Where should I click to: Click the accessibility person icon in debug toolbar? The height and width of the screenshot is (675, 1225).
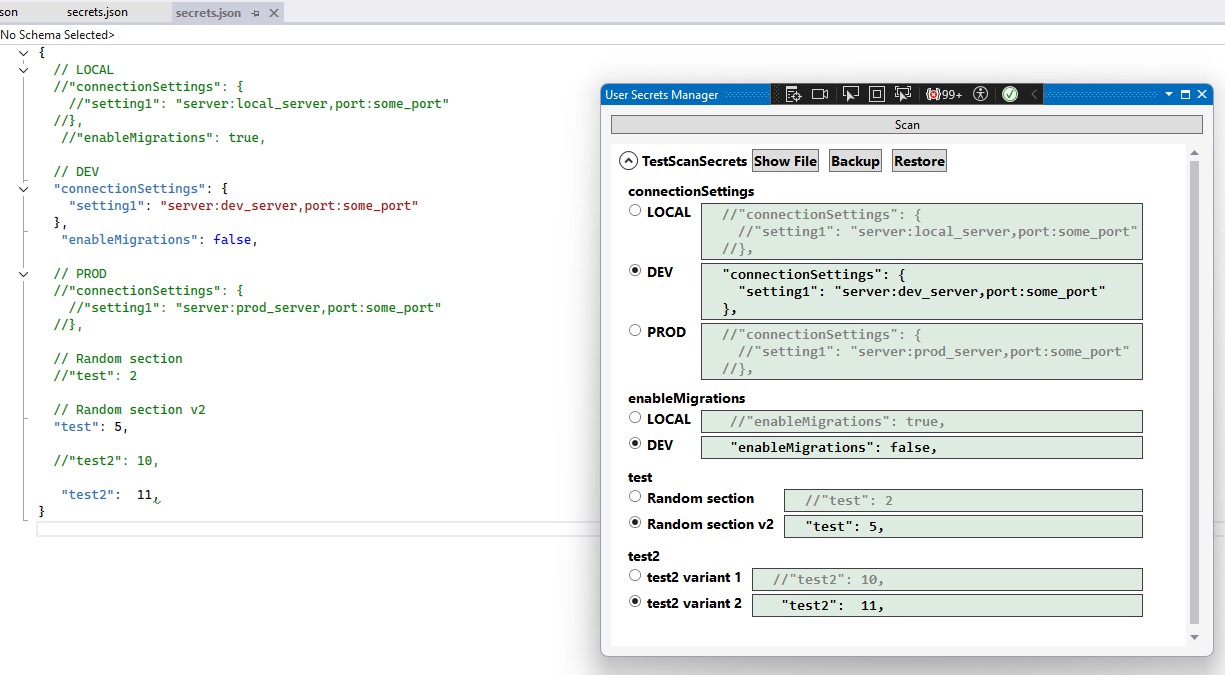tap(980, 94)
